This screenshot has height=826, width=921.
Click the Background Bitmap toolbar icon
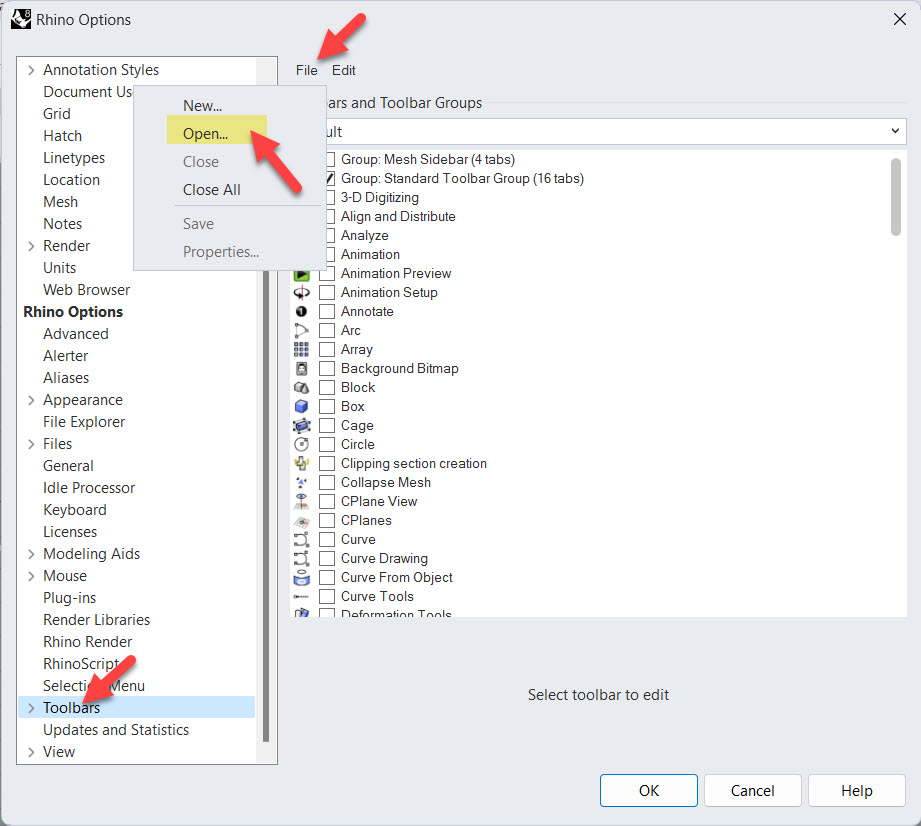(301, 368)
